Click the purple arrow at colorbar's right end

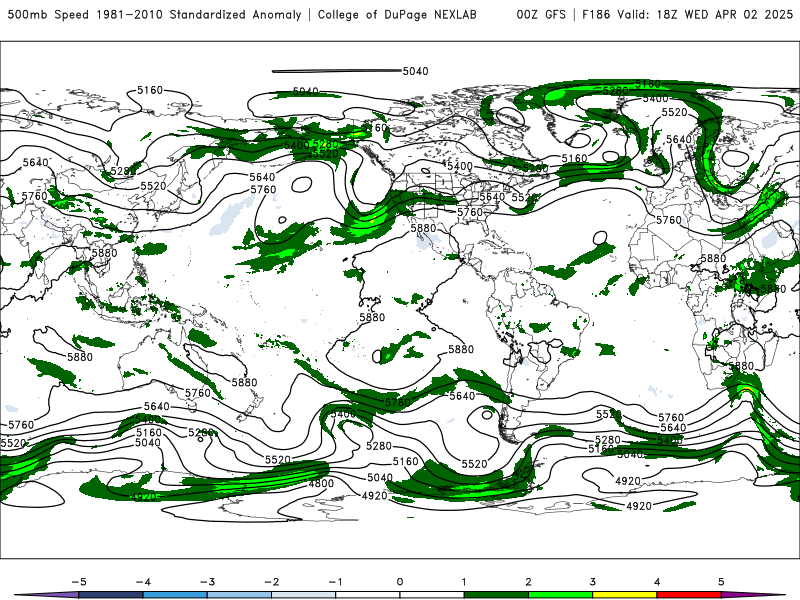(x=750, y=595)
